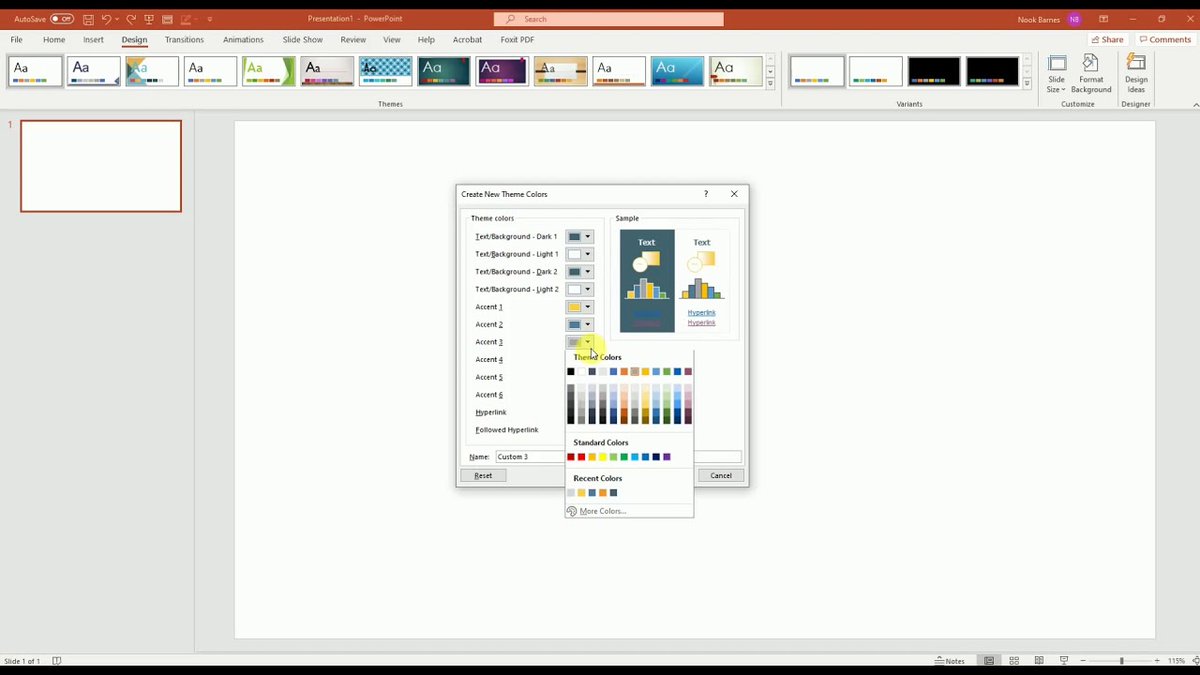
Task: Click the Search box in the title bar
Action: click(609, 19)
